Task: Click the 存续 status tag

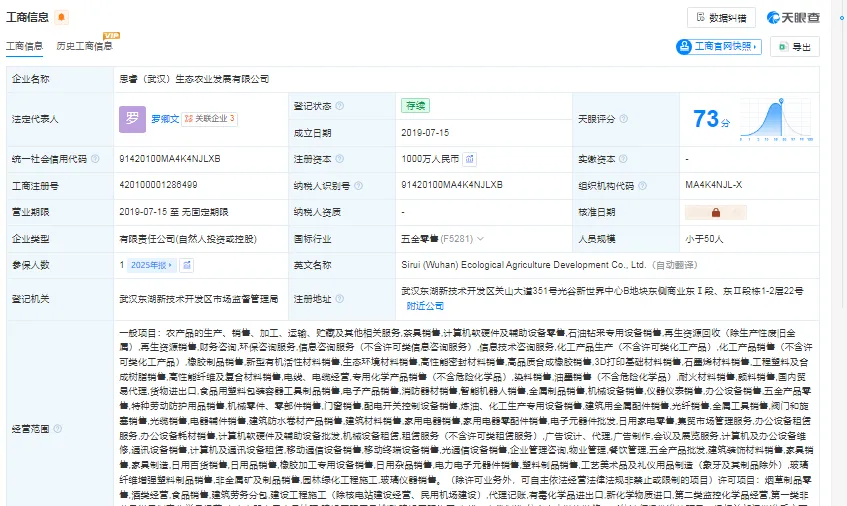Action: [x=415, y=106]
